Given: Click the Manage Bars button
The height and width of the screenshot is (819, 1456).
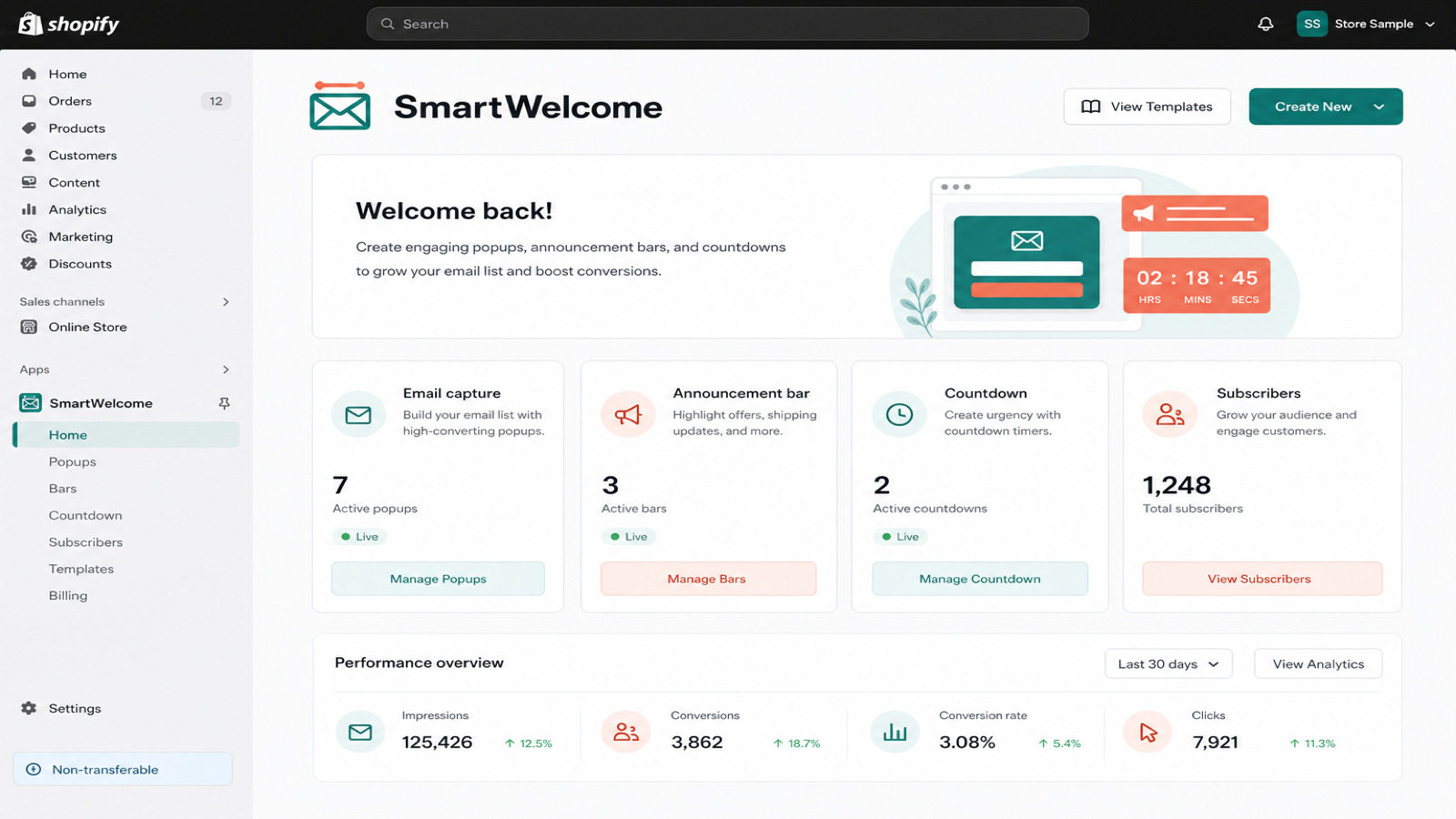Looking at the screenshot, I should (x=708, y=579).
